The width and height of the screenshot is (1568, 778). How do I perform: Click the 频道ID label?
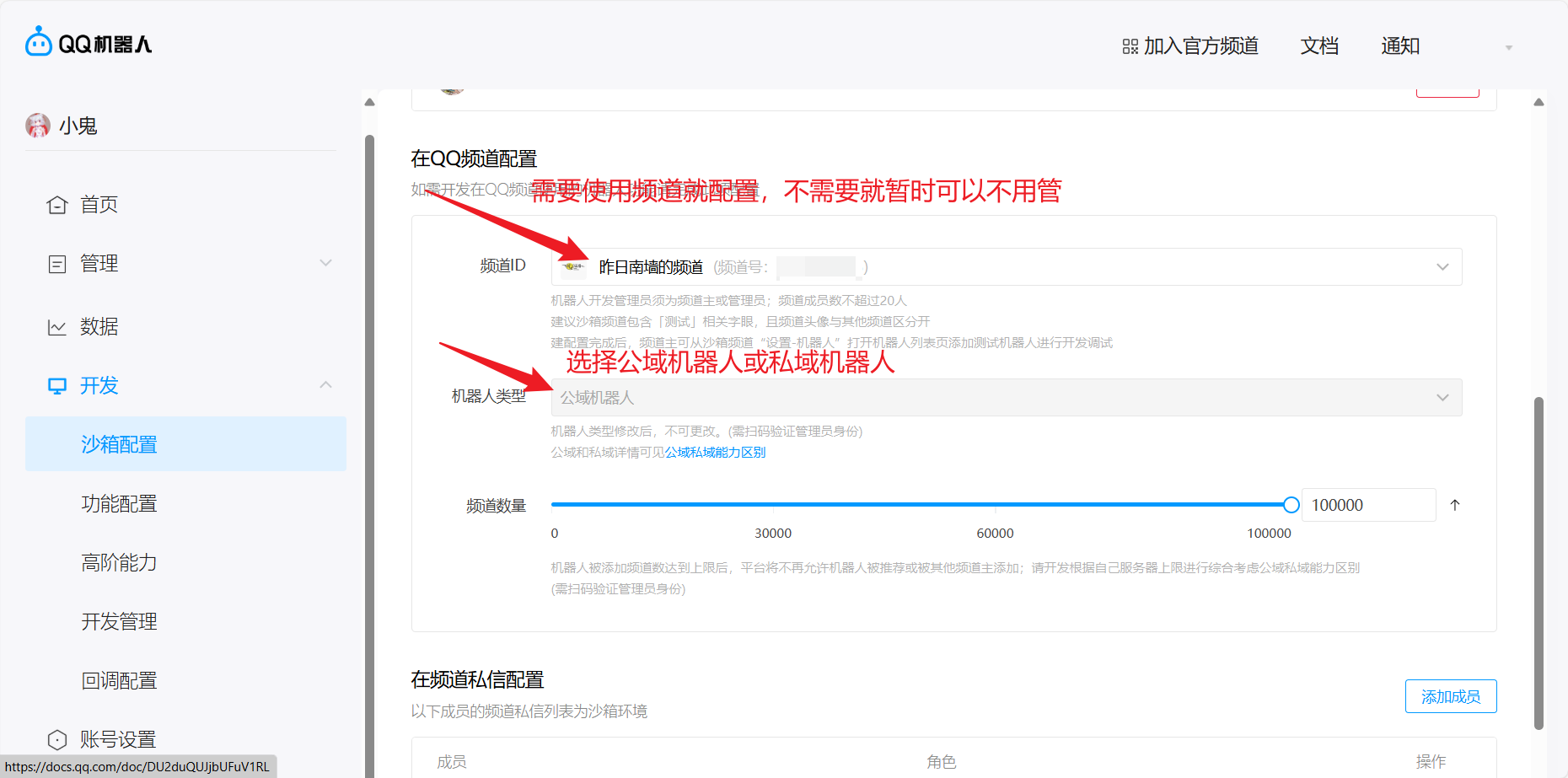pos(502,266)
